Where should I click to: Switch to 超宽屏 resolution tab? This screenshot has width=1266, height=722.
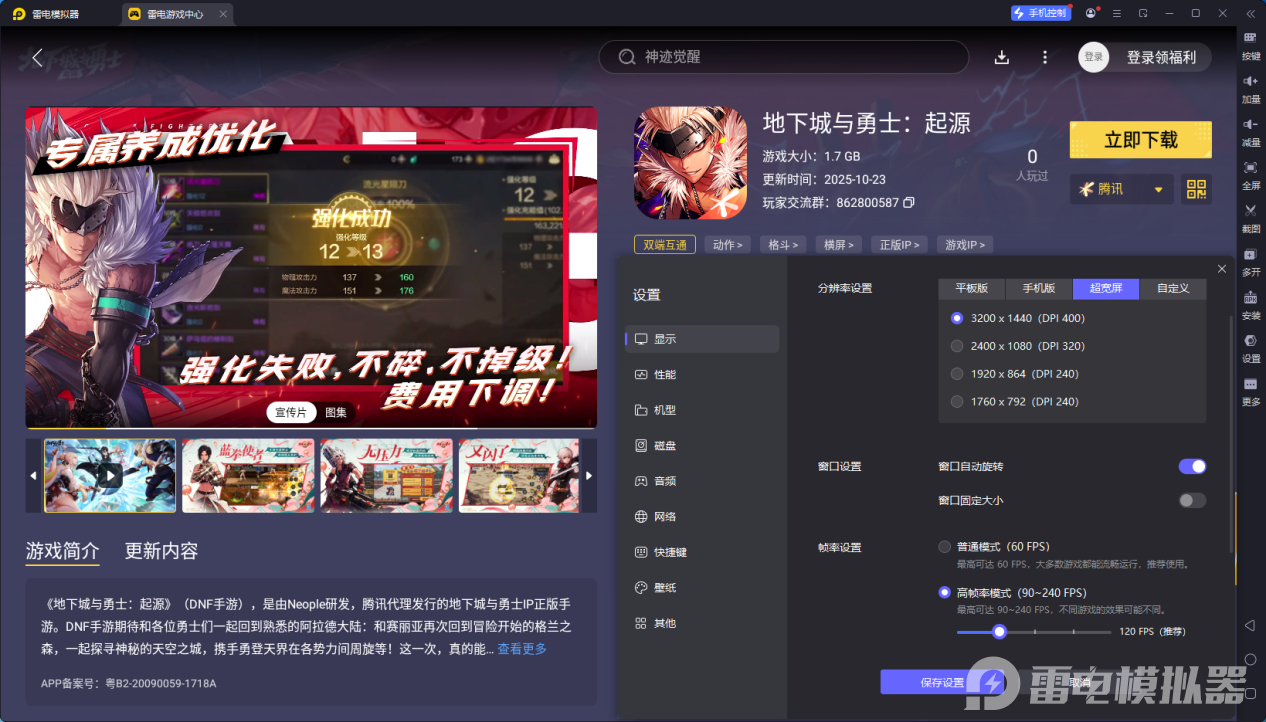(x=1106, y=288)
